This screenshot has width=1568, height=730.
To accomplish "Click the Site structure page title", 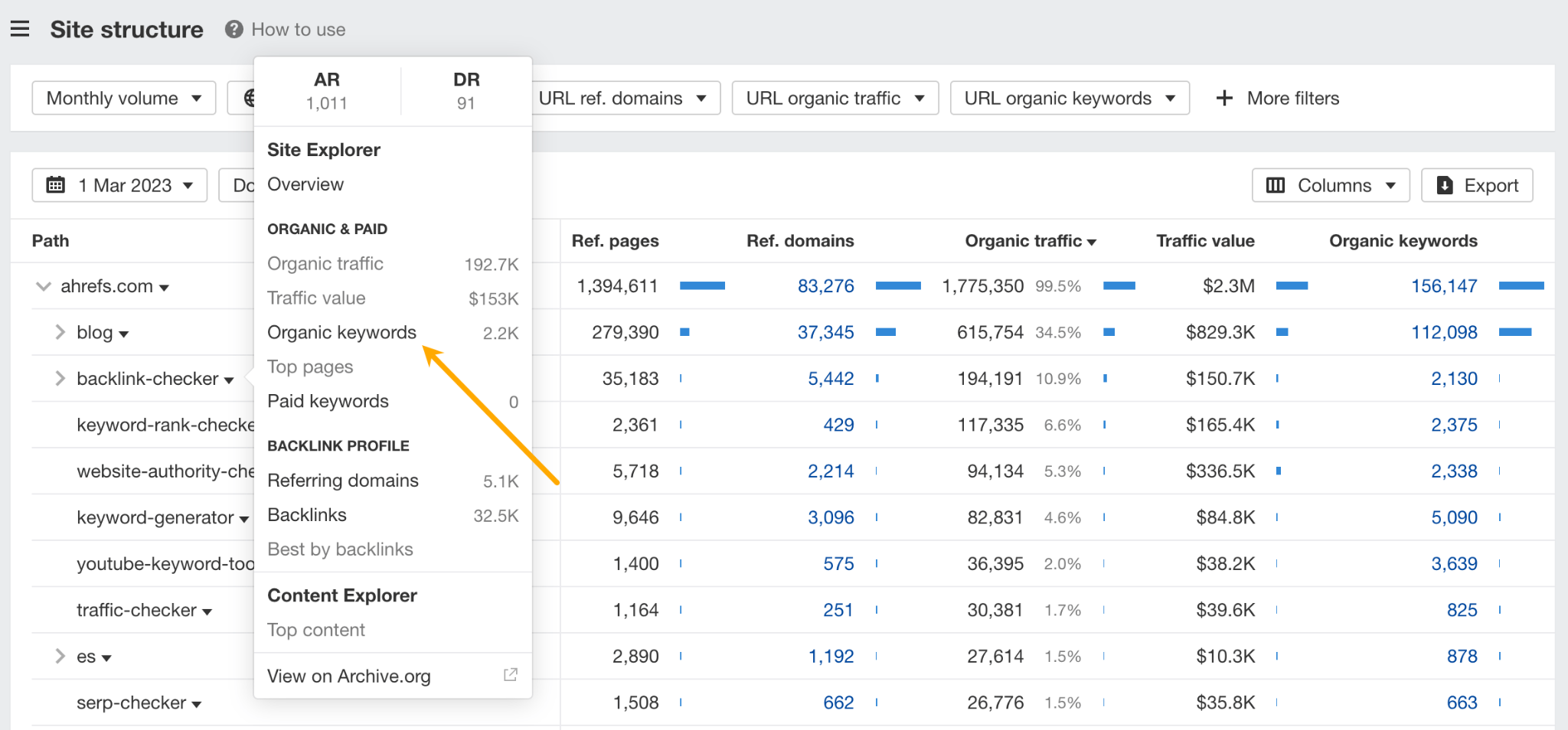I will 127,29.
